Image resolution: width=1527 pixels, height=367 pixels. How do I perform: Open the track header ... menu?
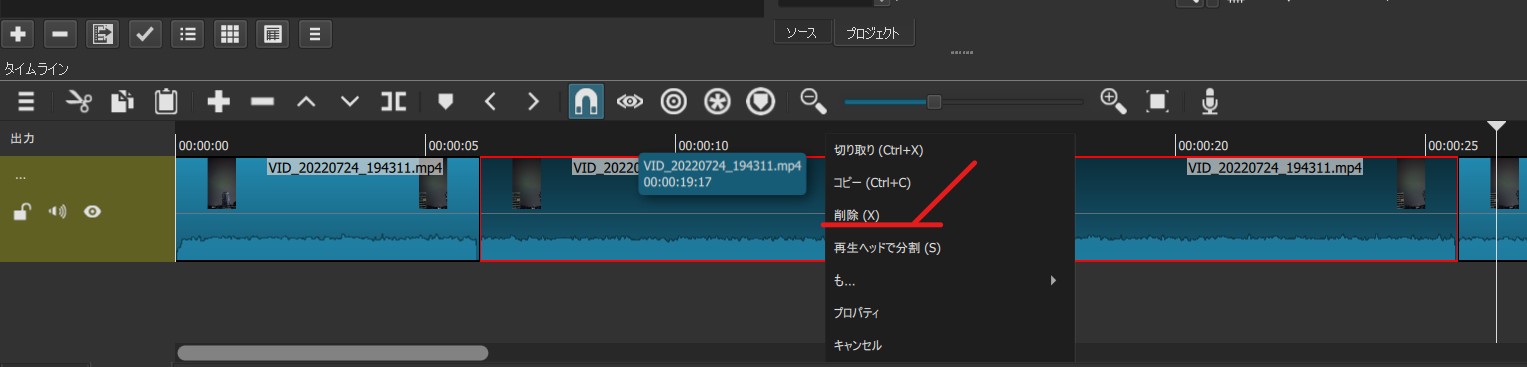click(21, 177)
